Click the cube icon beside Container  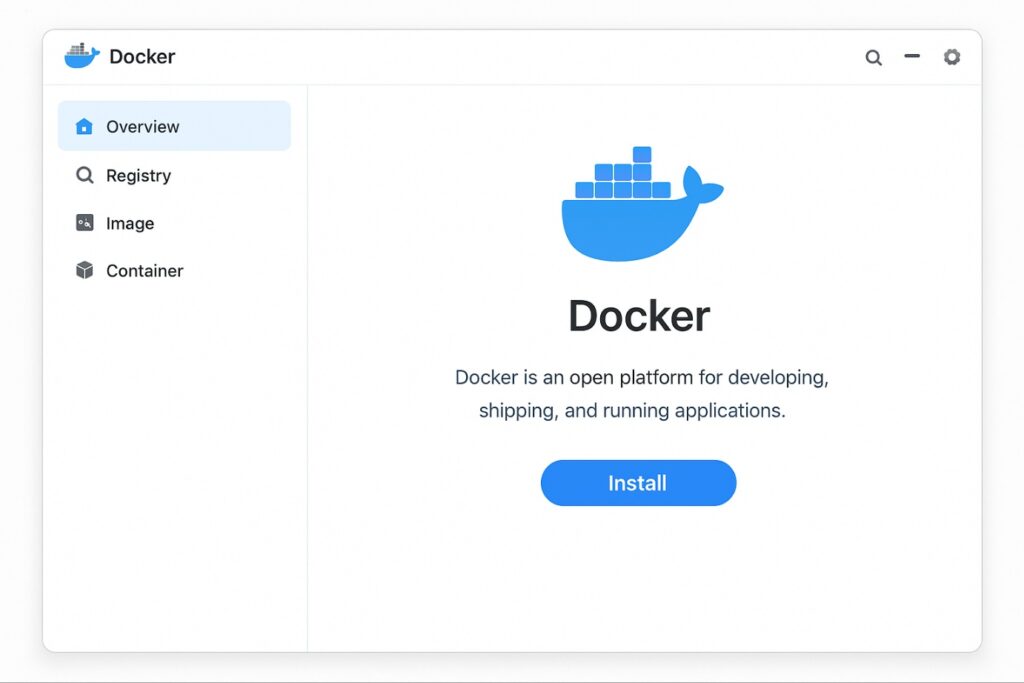[84, 271]
